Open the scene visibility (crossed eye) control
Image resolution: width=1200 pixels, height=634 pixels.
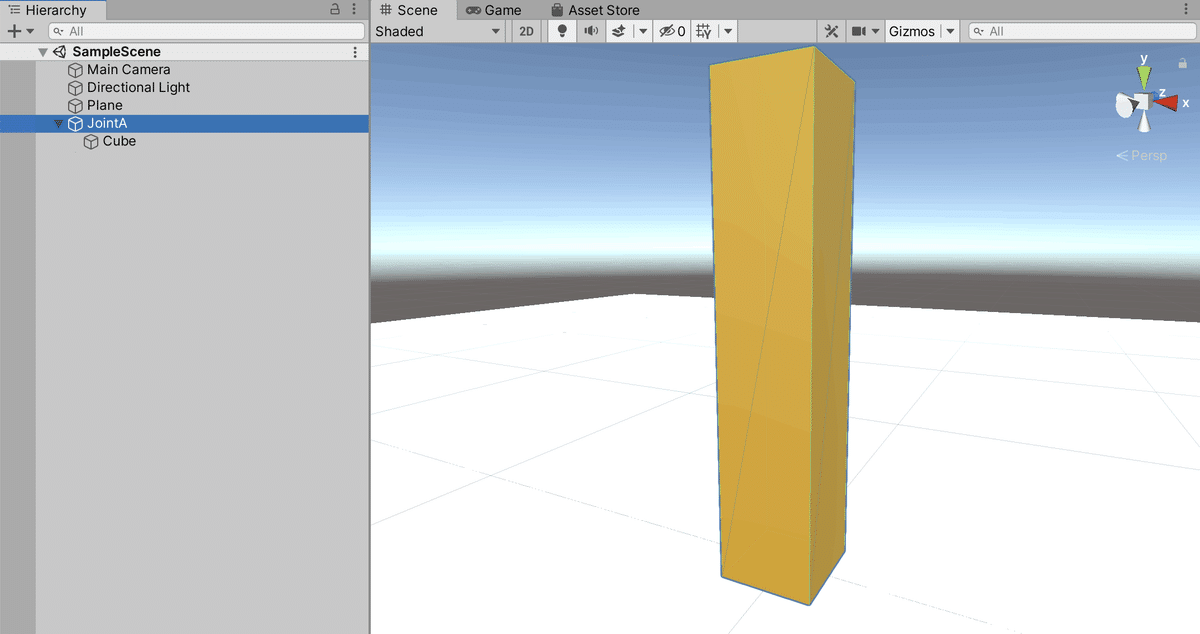(666, 31)
